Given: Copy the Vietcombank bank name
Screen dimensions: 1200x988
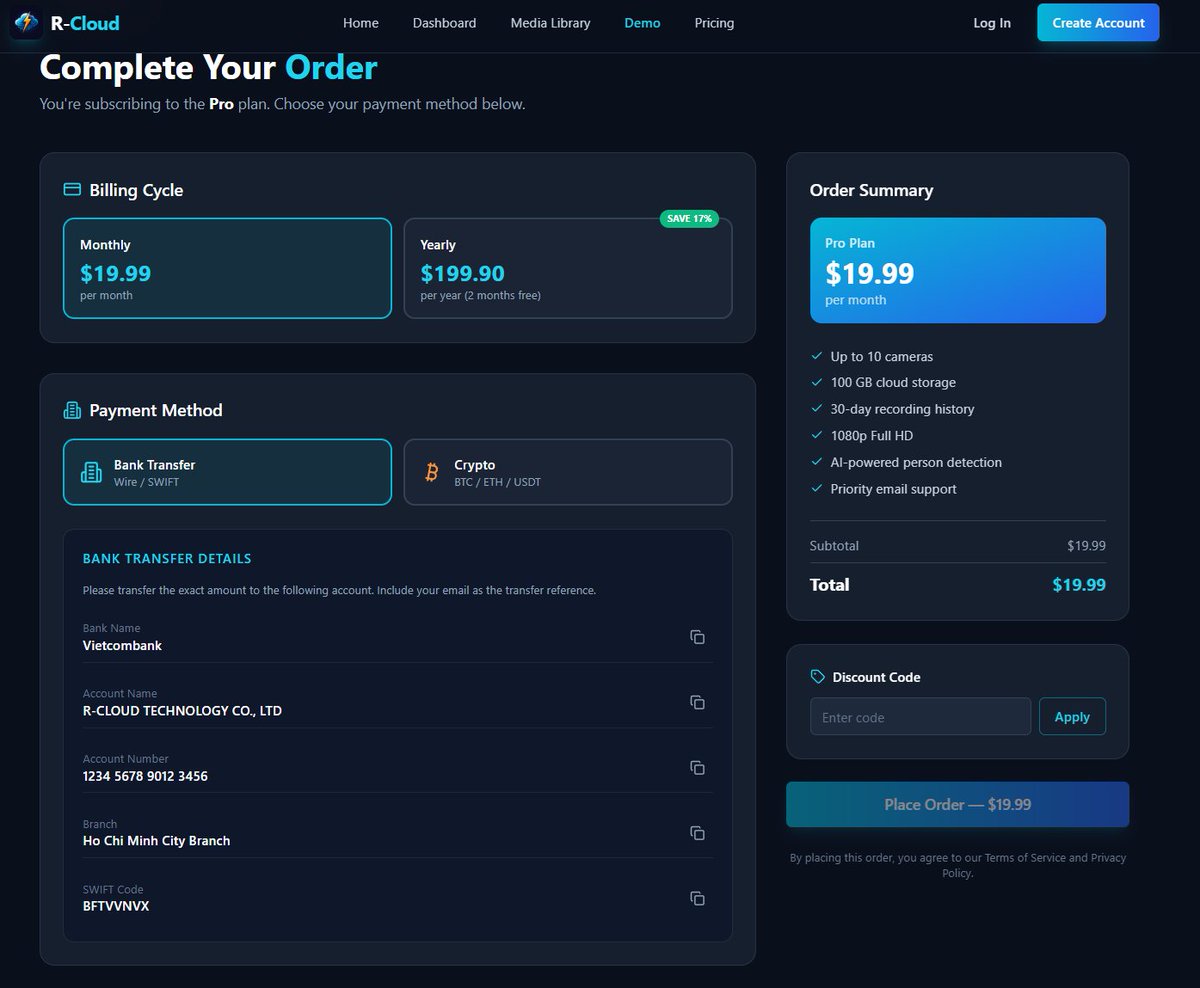Looking at the screenshot, I should pyautogui.click(x=698, y=637).
